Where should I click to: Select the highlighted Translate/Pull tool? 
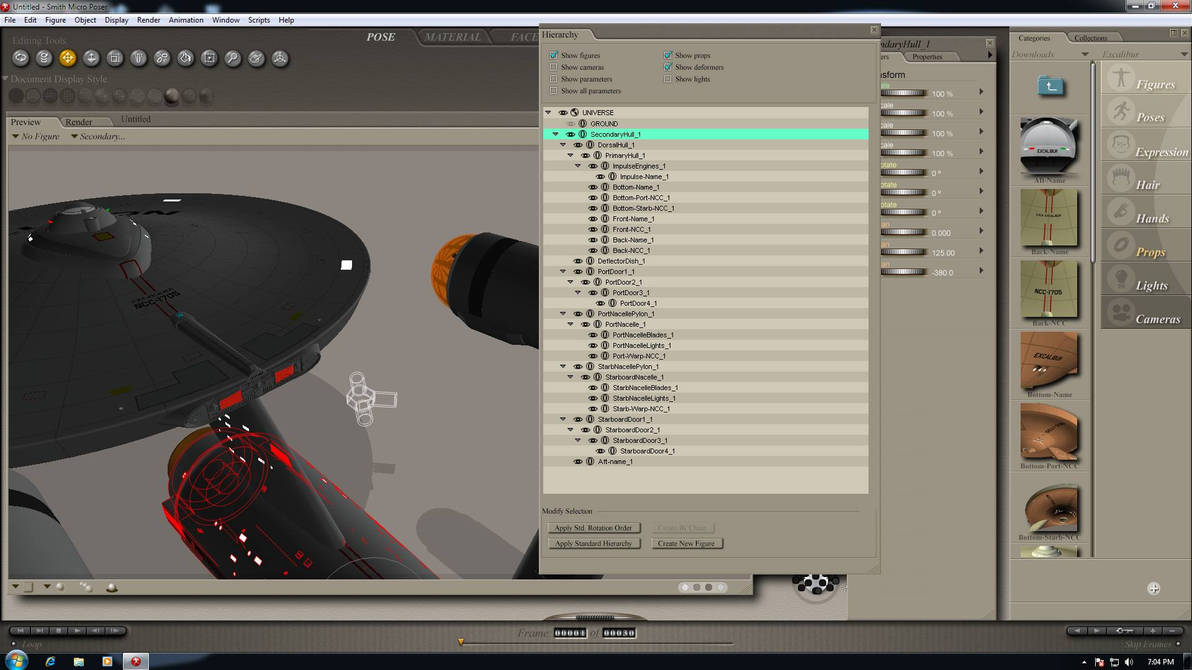coord(68,58)
